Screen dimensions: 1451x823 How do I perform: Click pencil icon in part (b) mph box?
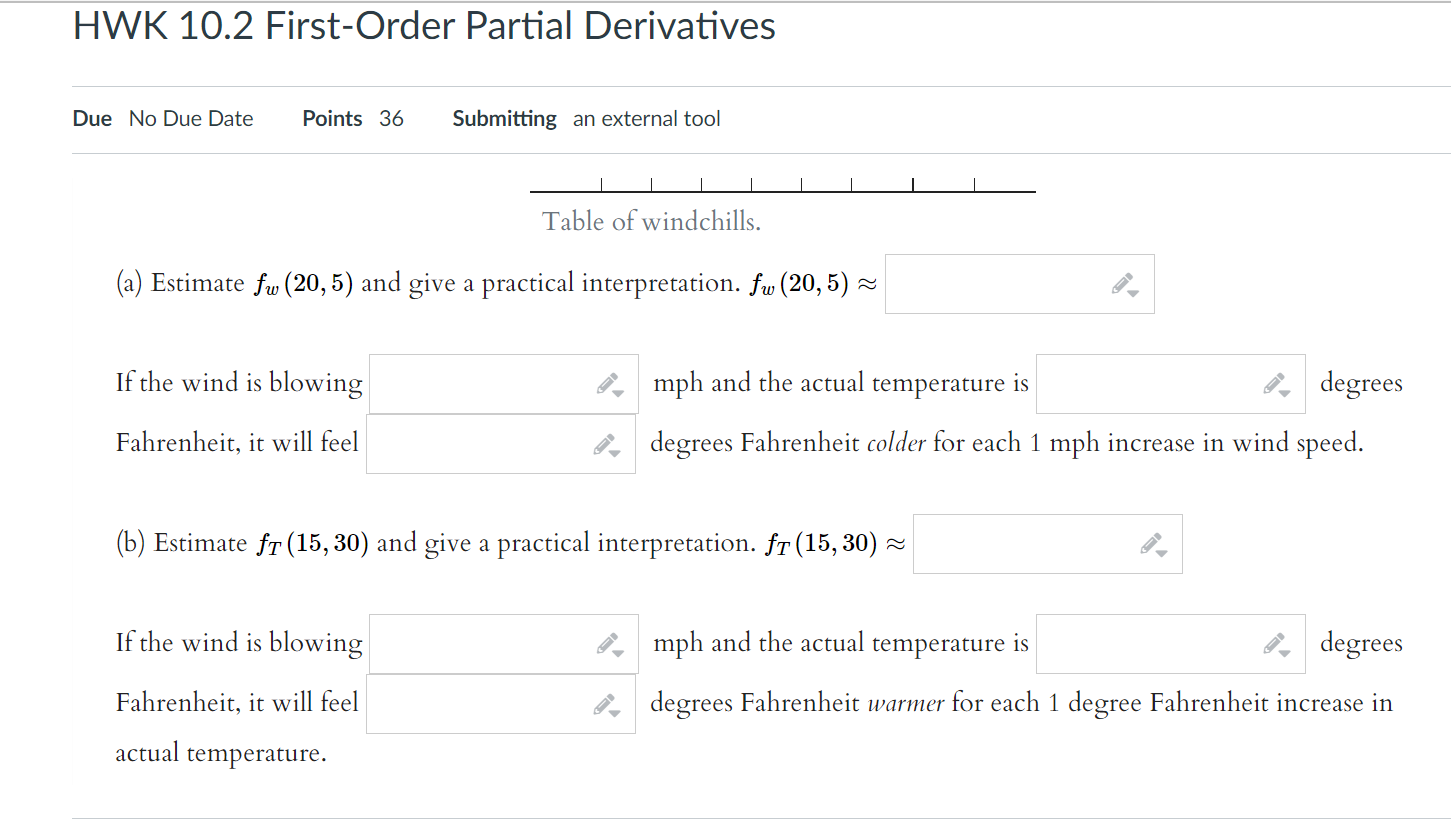tap(608, 642)
